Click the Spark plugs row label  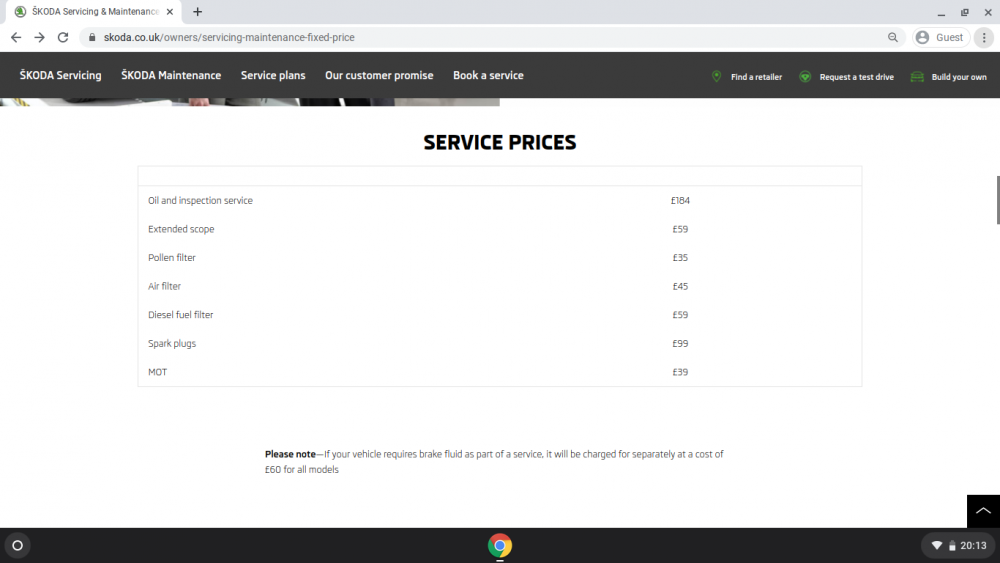click(172, 343)
